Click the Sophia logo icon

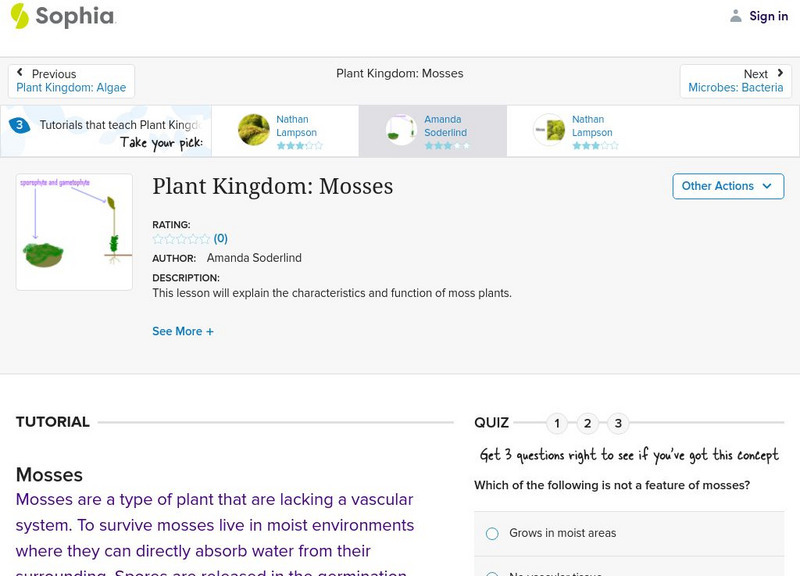pos(20,16)
